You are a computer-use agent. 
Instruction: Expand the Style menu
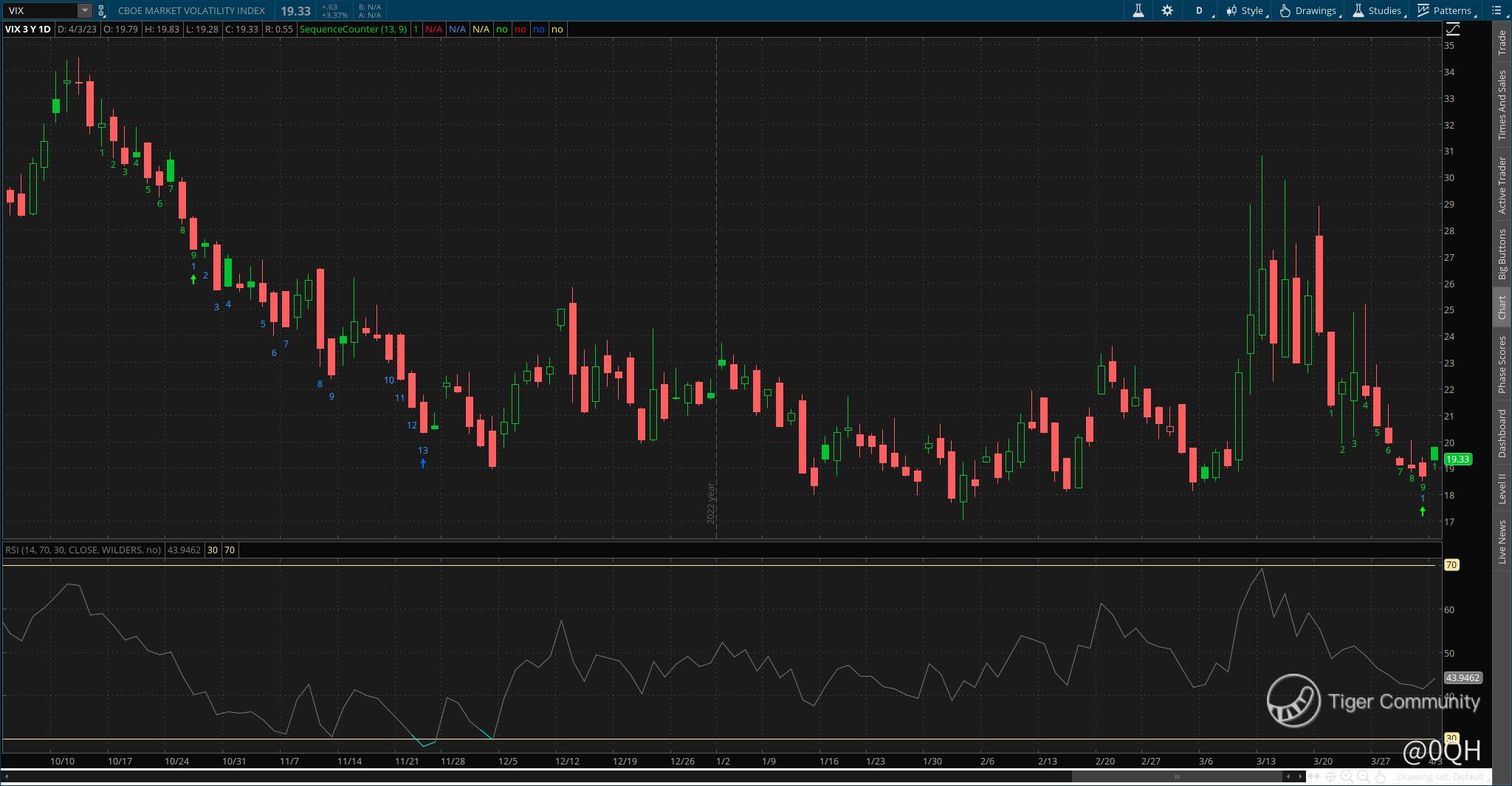coord(1245,10)
